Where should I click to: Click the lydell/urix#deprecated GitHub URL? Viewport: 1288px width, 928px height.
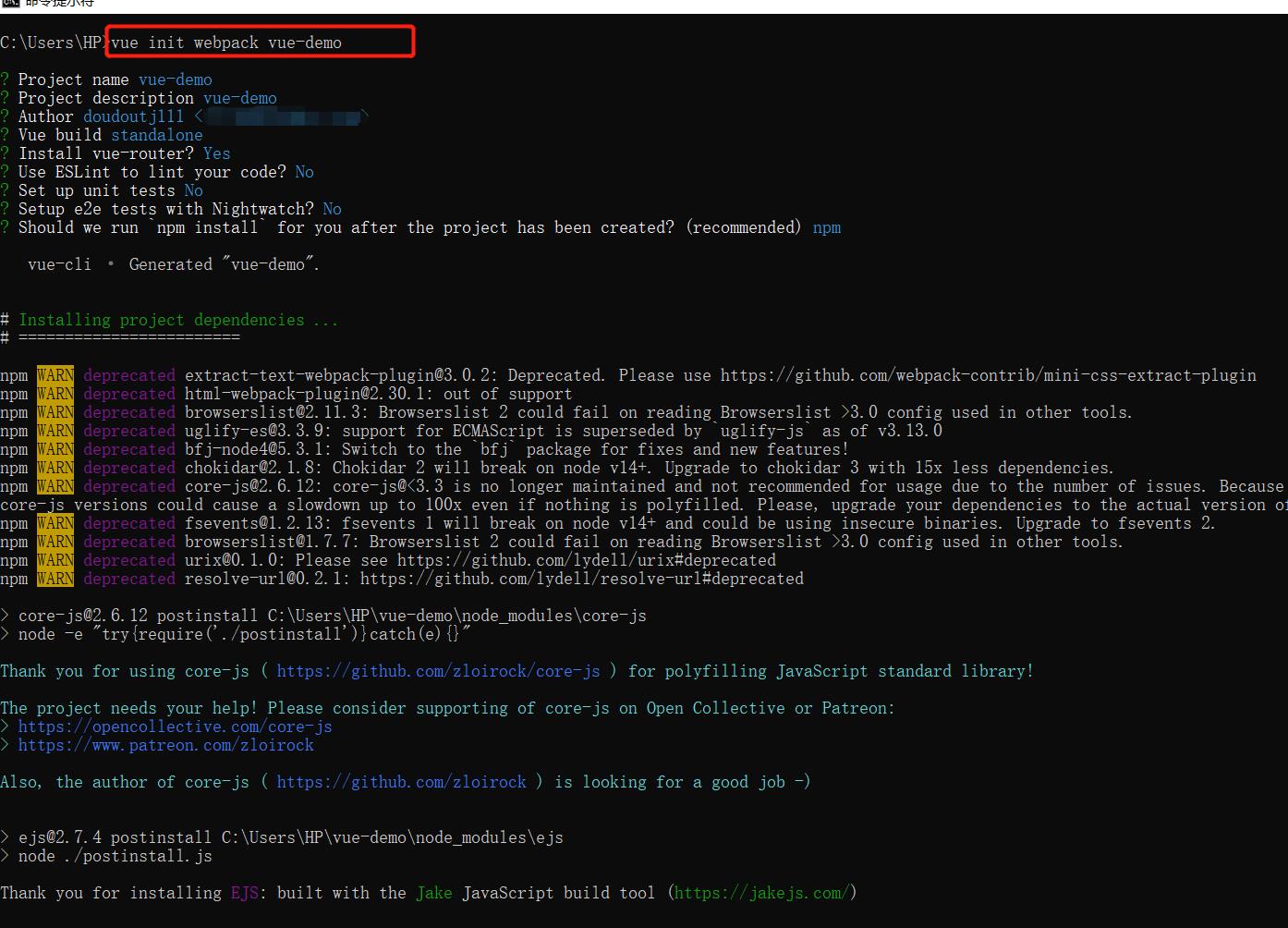tap(587, 560)
